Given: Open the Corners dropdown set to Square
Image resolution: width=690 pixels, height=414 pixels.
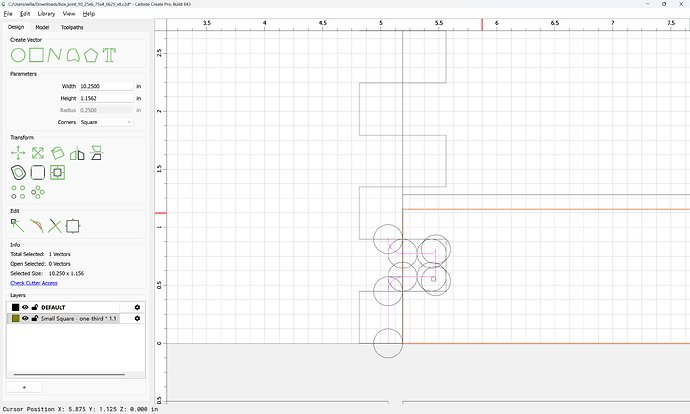Looking at the screenshot, I should (x=106, y=122).
